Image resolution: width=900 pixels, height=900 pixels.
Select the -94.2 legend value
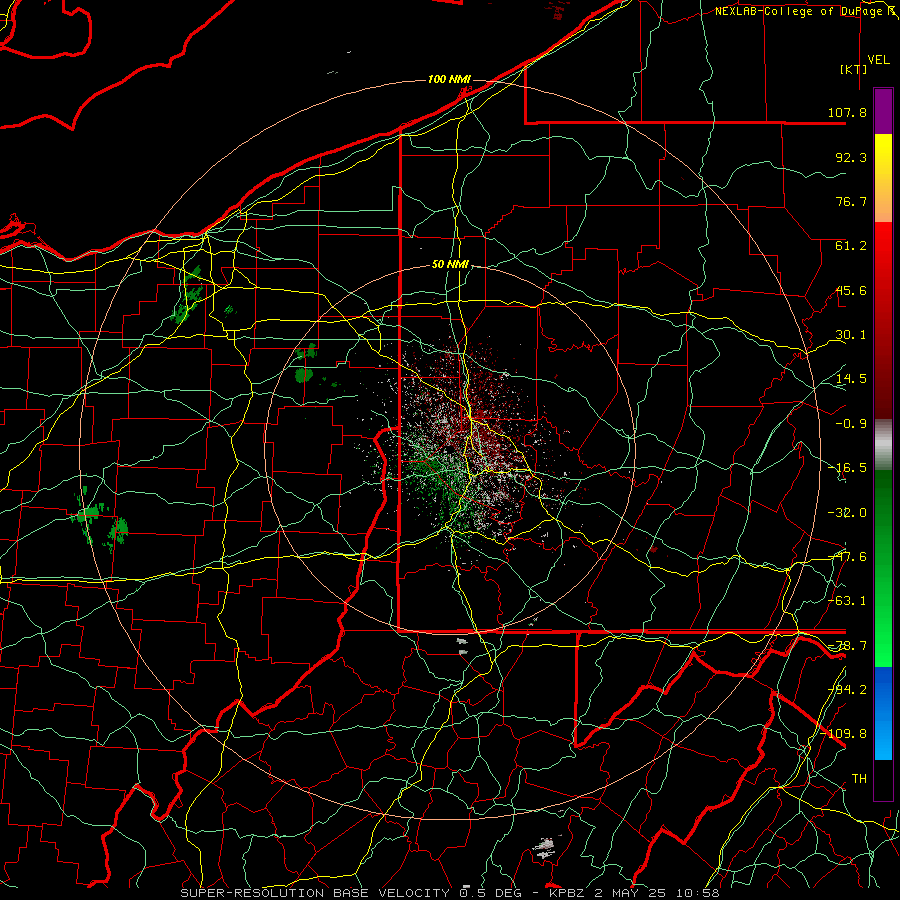tap(847, 690)
